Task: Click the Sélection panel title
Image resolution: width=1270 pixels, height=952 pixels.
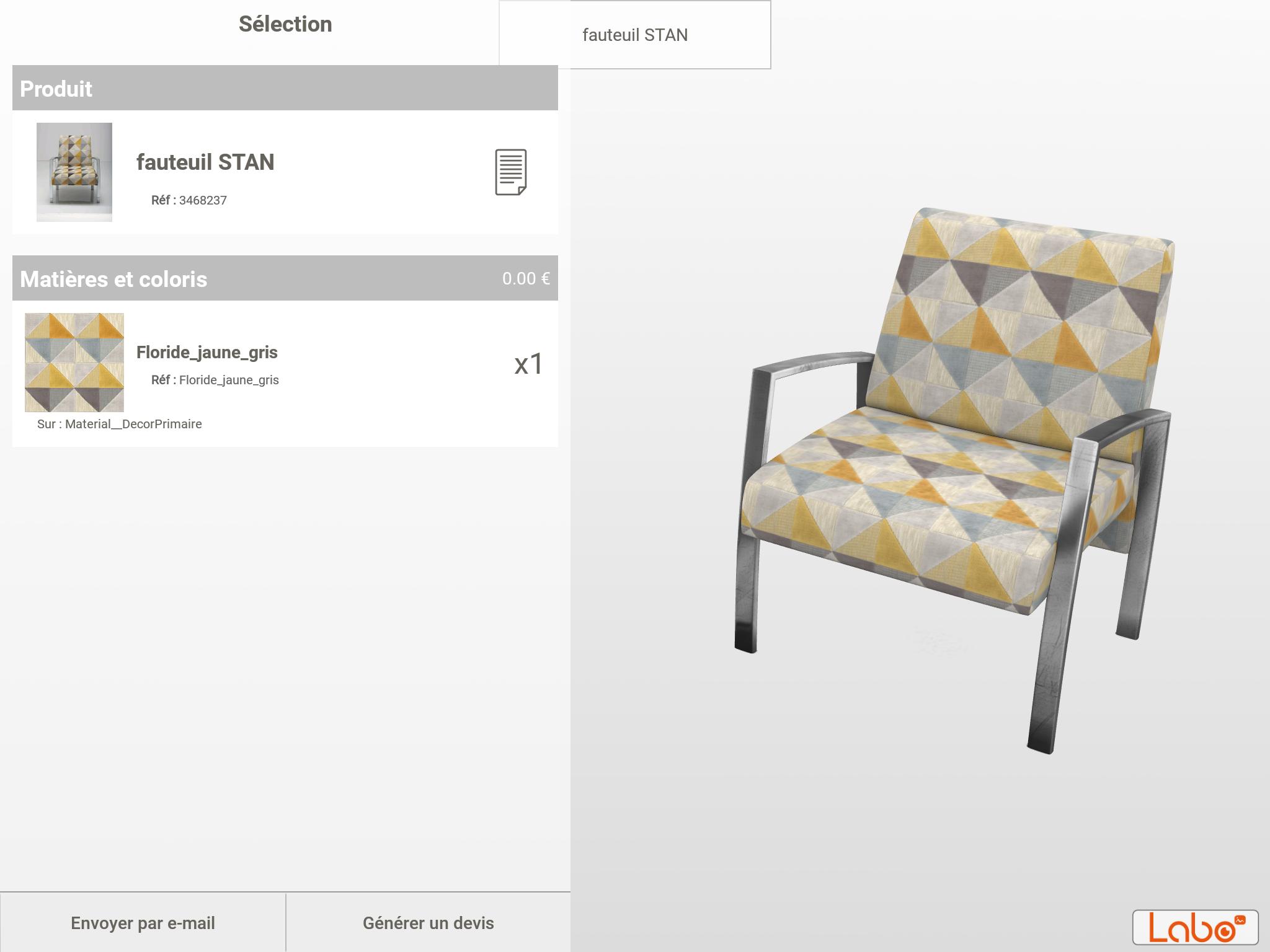Action: point(285,24)
